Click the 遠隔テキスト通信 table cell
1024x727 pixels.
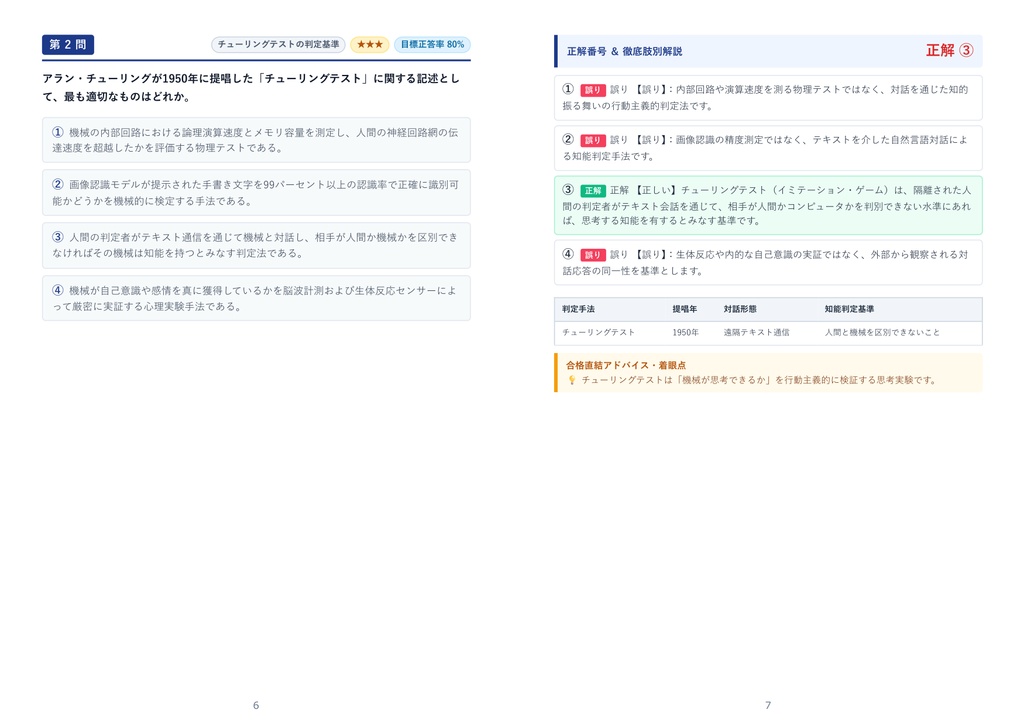click(756, 332)
